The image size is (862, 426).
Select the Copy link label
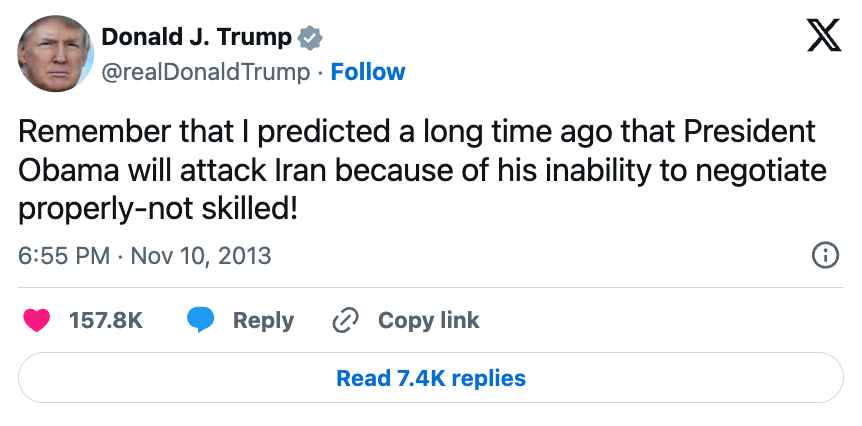[428, 320]
